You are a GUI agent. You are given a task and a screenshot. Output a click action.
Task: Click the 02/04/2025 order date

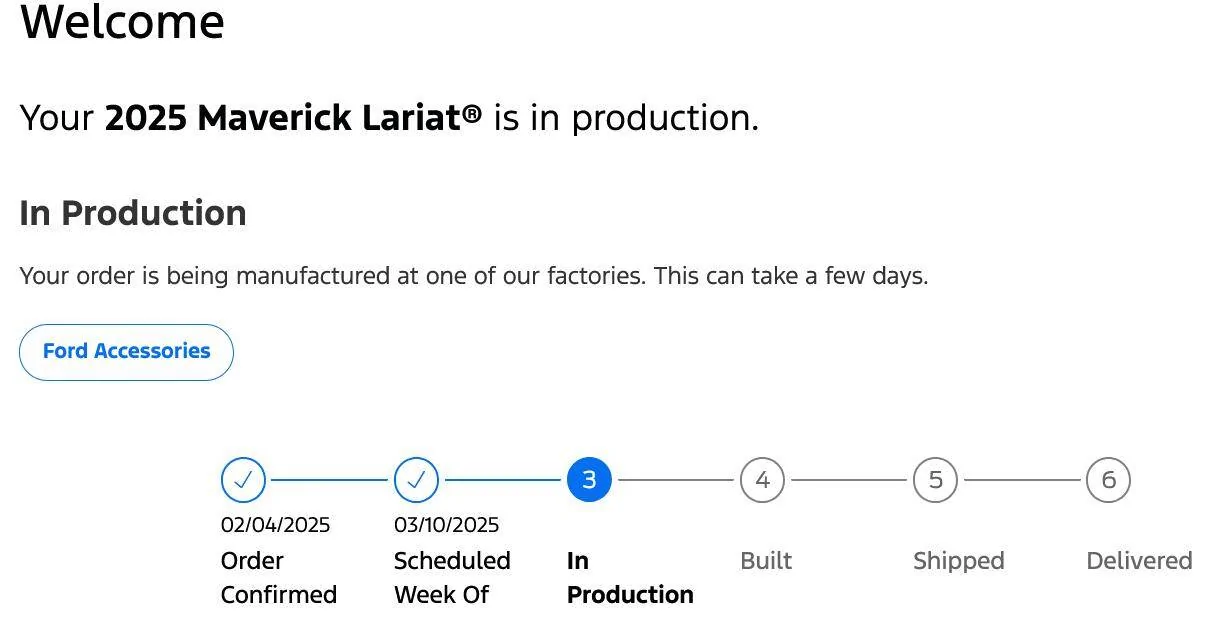[276, 525]
